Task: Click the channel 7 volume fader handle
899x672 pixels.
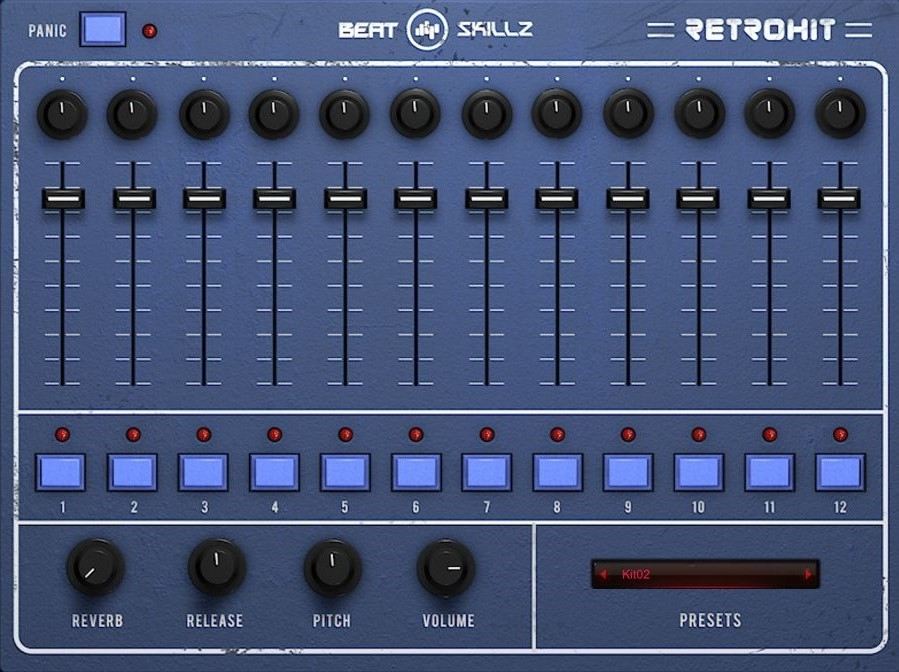Action: point(487,199)
